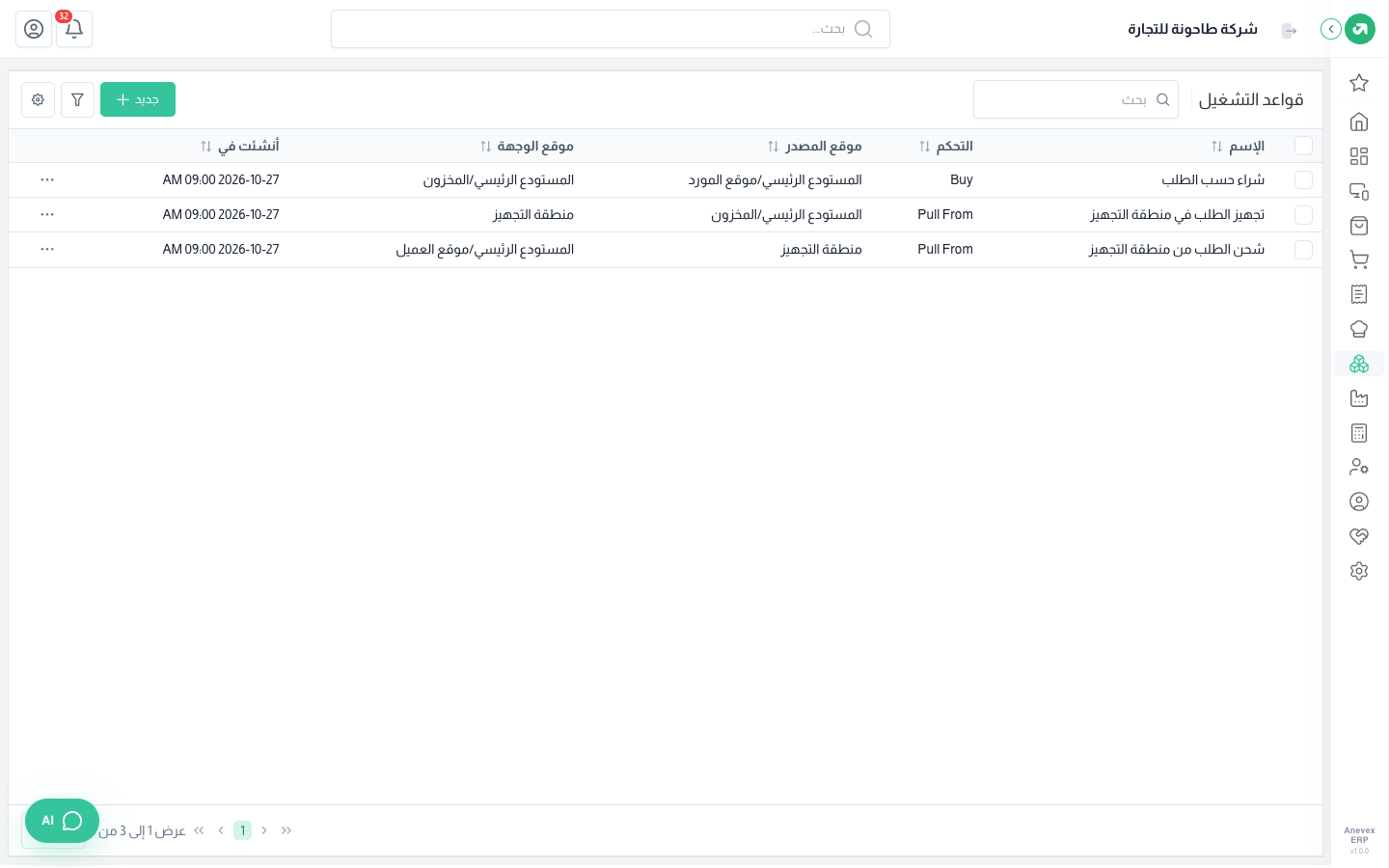
Task: Open the favorites star in the sidebar
Action: [1359, 83]
